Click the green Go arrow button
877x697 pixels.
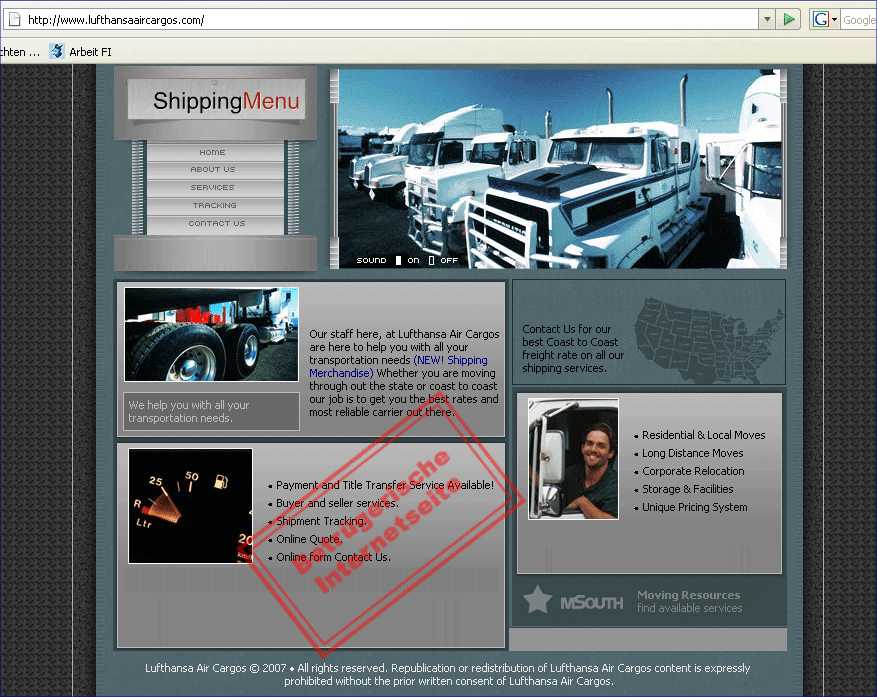pyautogui.click(x=789, y=20)
